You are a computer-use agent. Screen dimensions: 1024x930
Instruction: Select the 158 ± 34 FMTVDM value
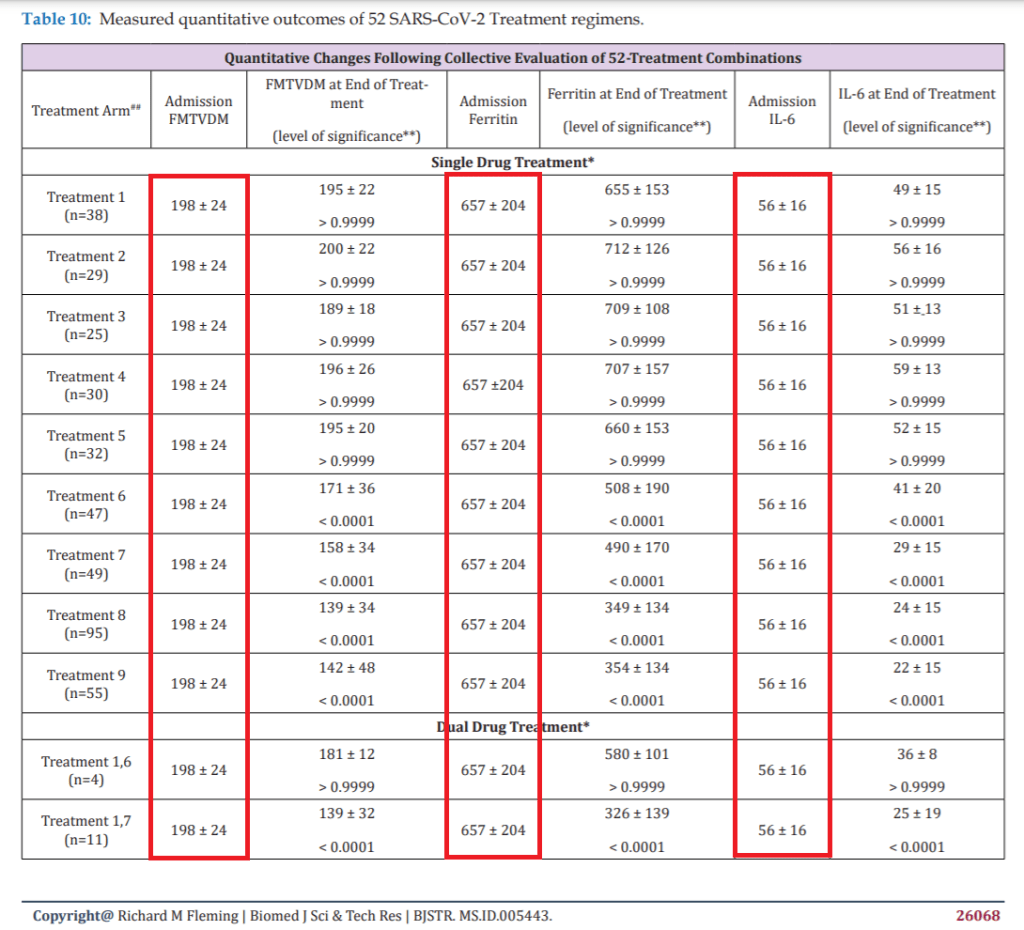(347, 548)
